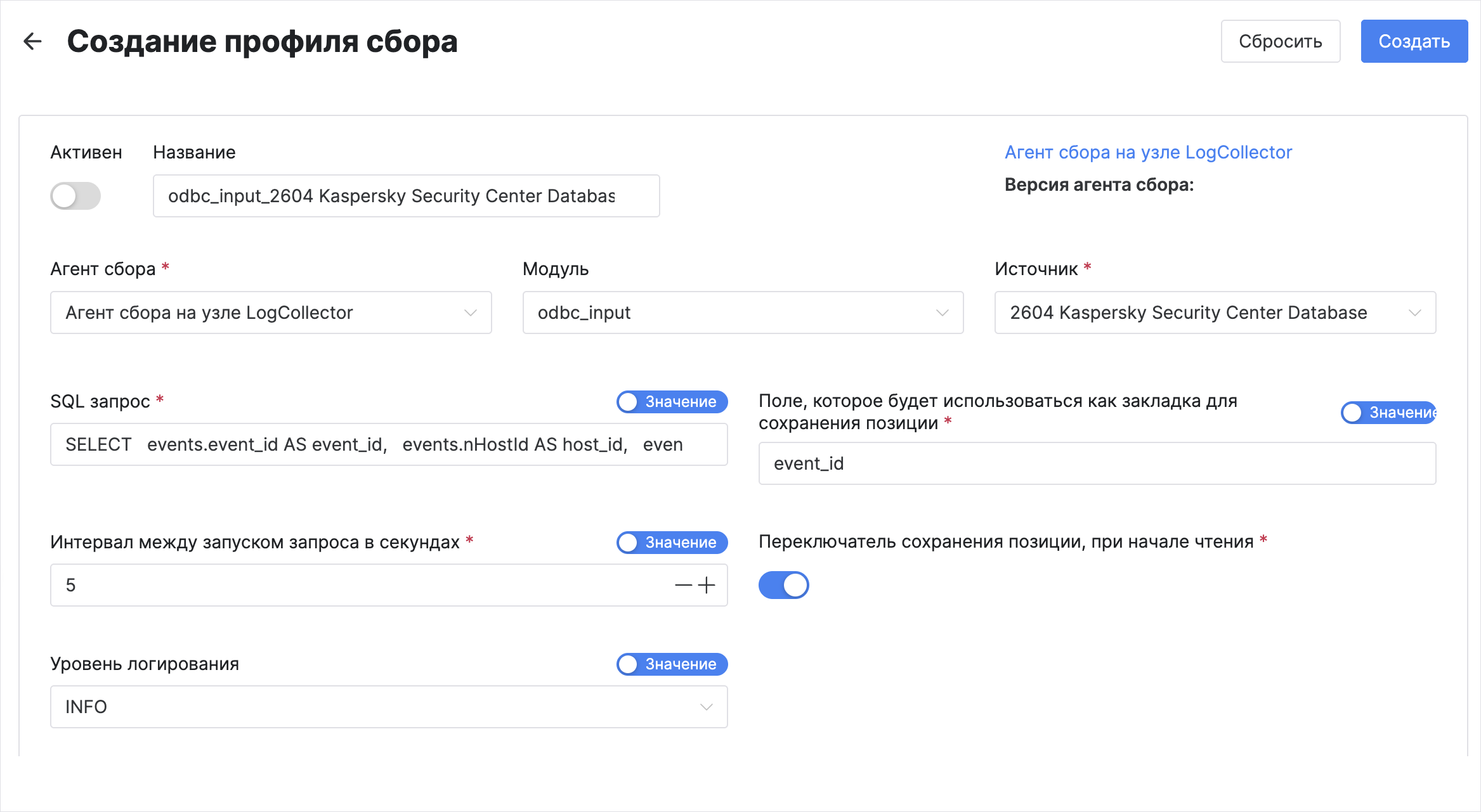Click the Название input field

[x=406, y=196]
